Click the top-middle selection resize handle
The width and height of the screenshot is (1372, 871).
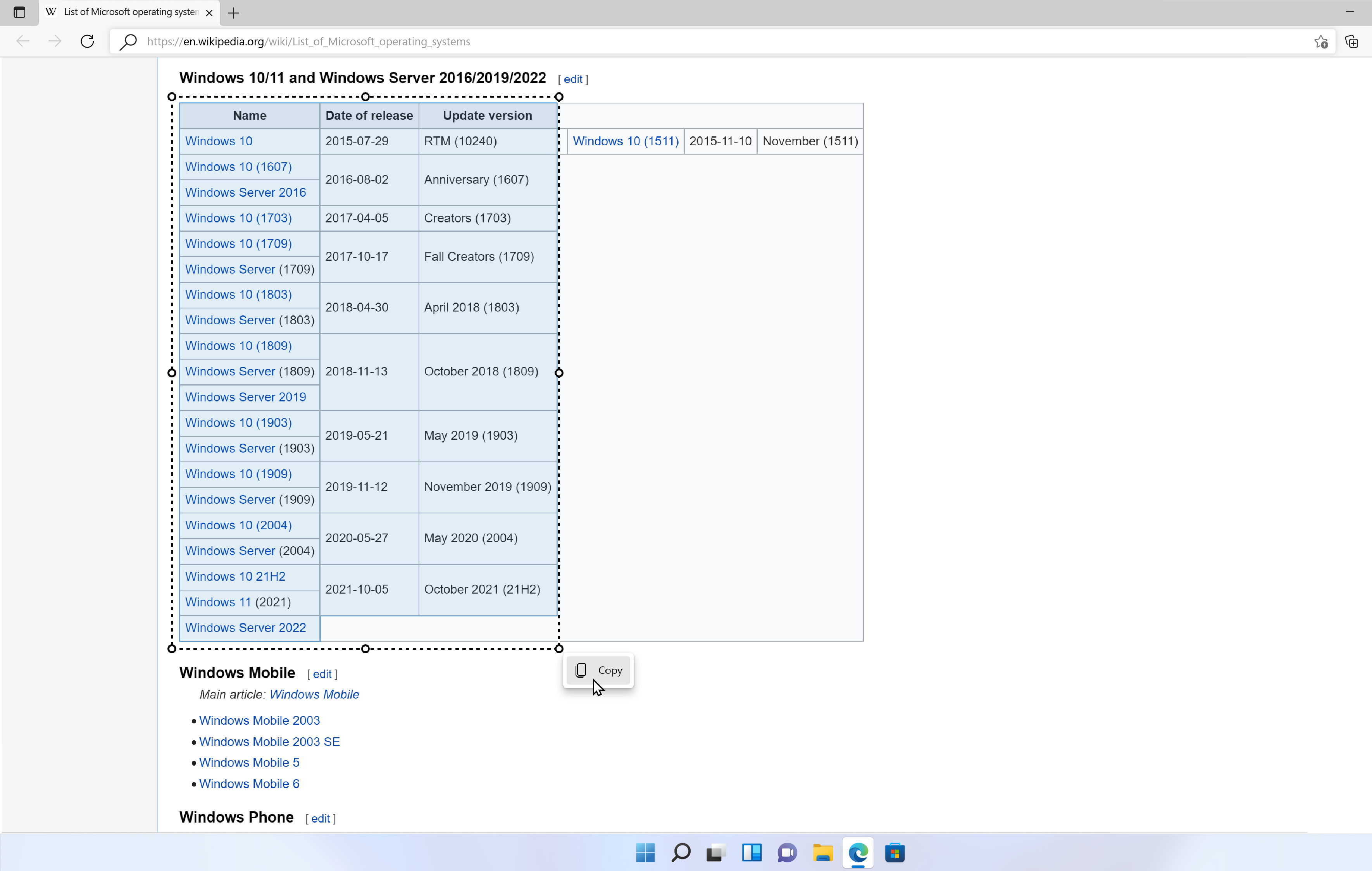[x=366, y=97]
